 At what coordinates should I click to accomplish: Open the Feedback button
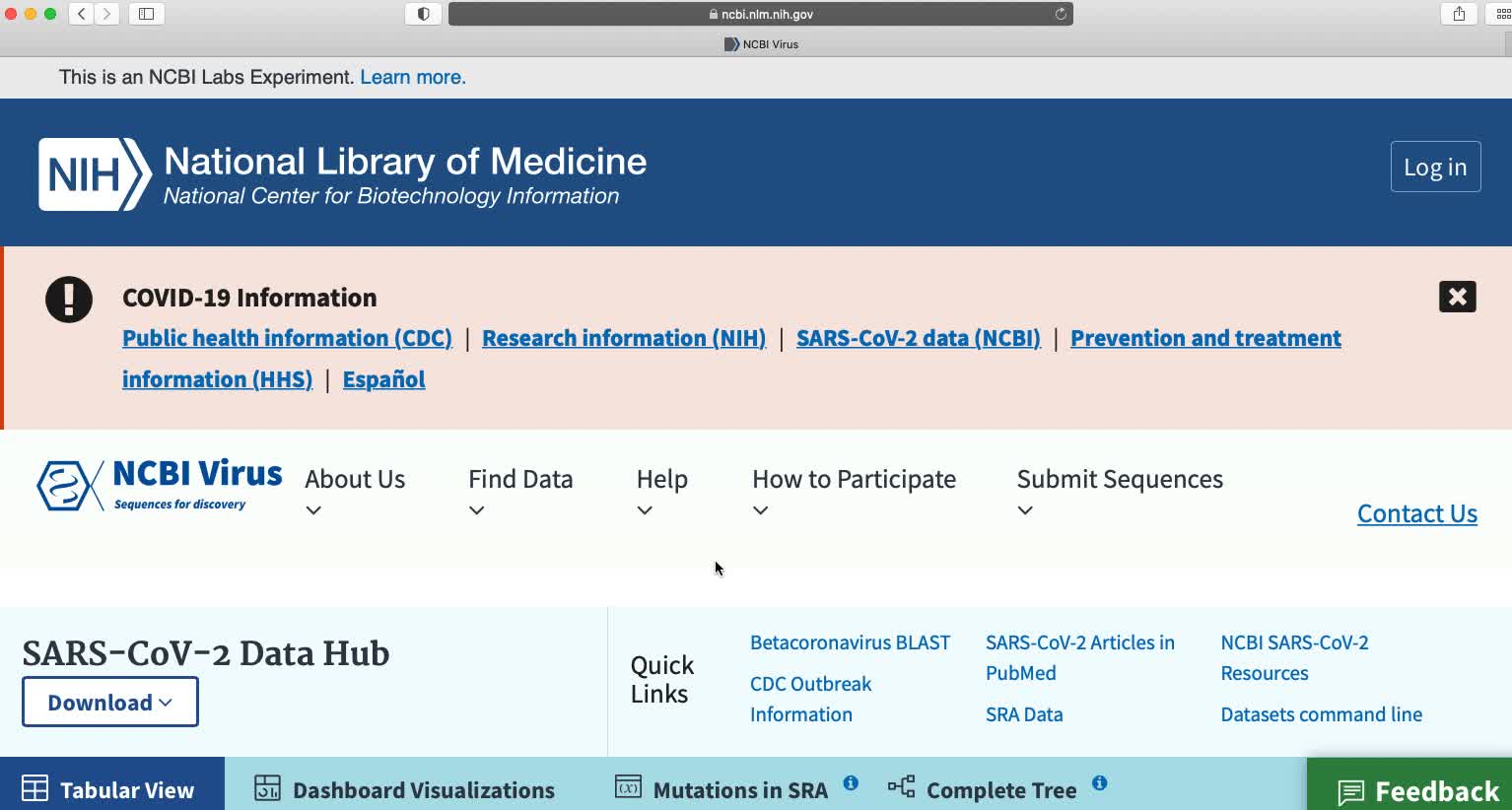coord(1409,786)
